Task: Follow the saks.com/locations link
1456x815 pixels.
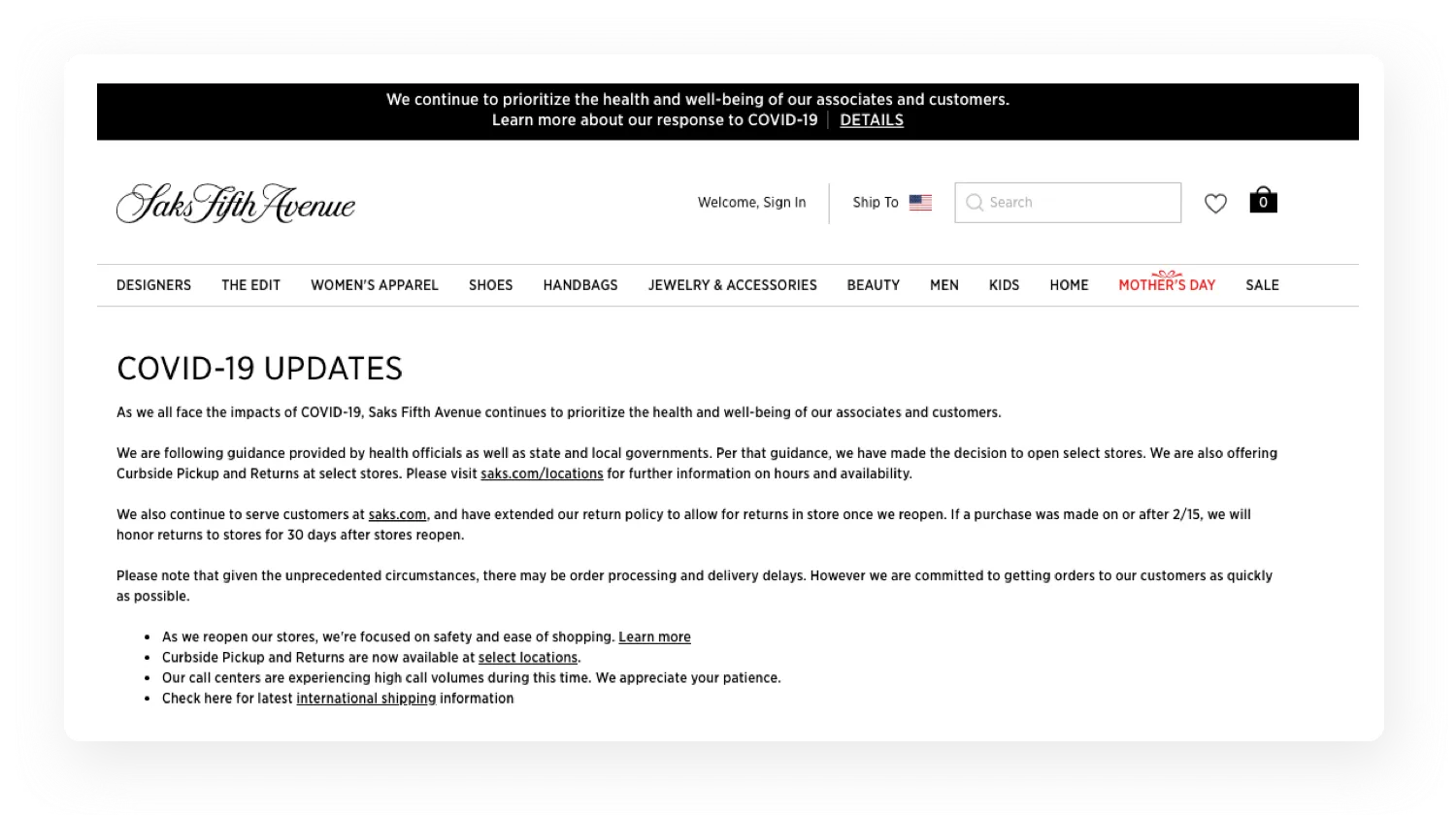Action: (542, 473)
